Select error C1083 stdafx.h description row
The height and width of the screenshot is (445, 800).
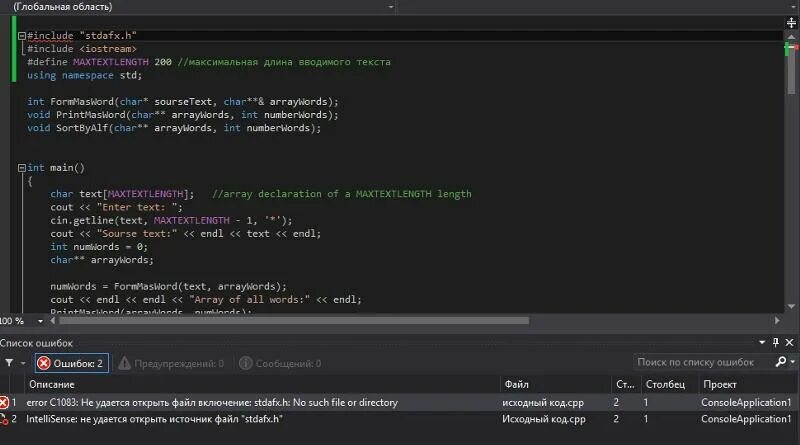coord(212,403)
